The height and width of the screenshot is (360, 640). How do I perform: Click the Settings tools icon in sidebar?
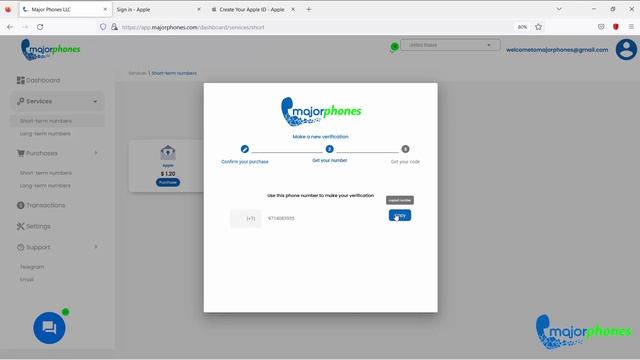point(20,226)
